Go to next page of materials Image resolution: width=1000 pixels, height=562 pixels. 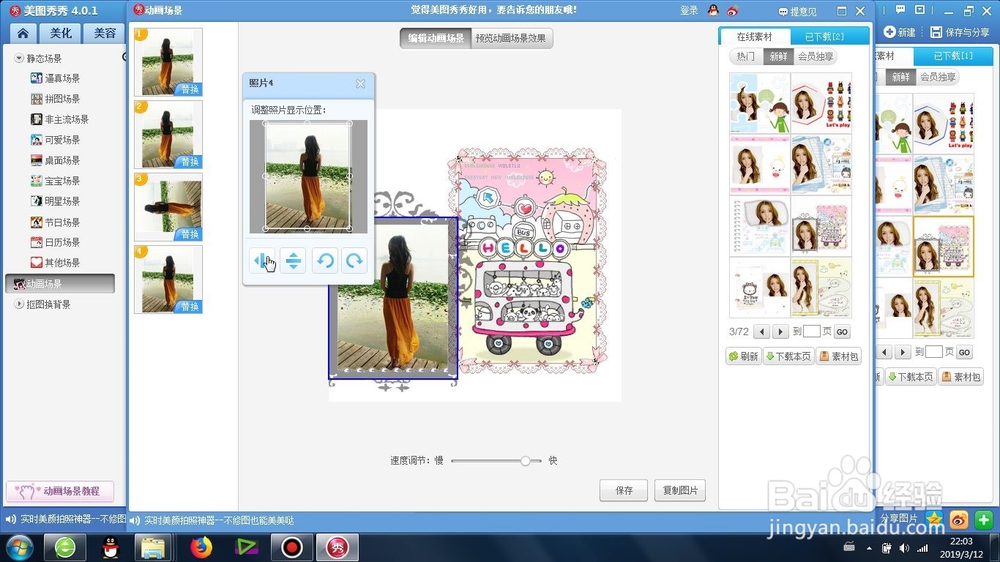(x=781, y=332)
